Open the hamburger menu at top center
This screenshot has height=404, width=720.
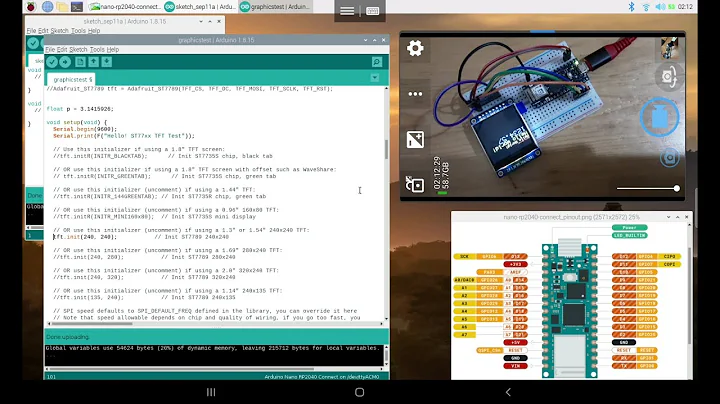pos(347,11)
